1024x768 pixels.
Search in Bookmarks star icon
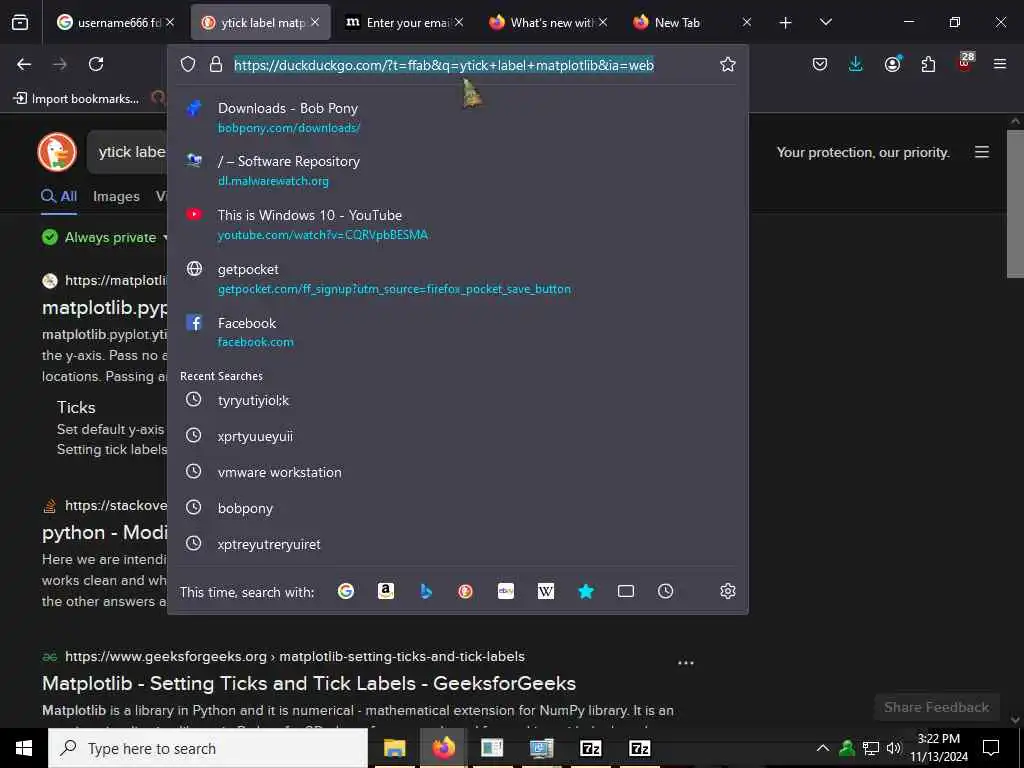point(586,591)
